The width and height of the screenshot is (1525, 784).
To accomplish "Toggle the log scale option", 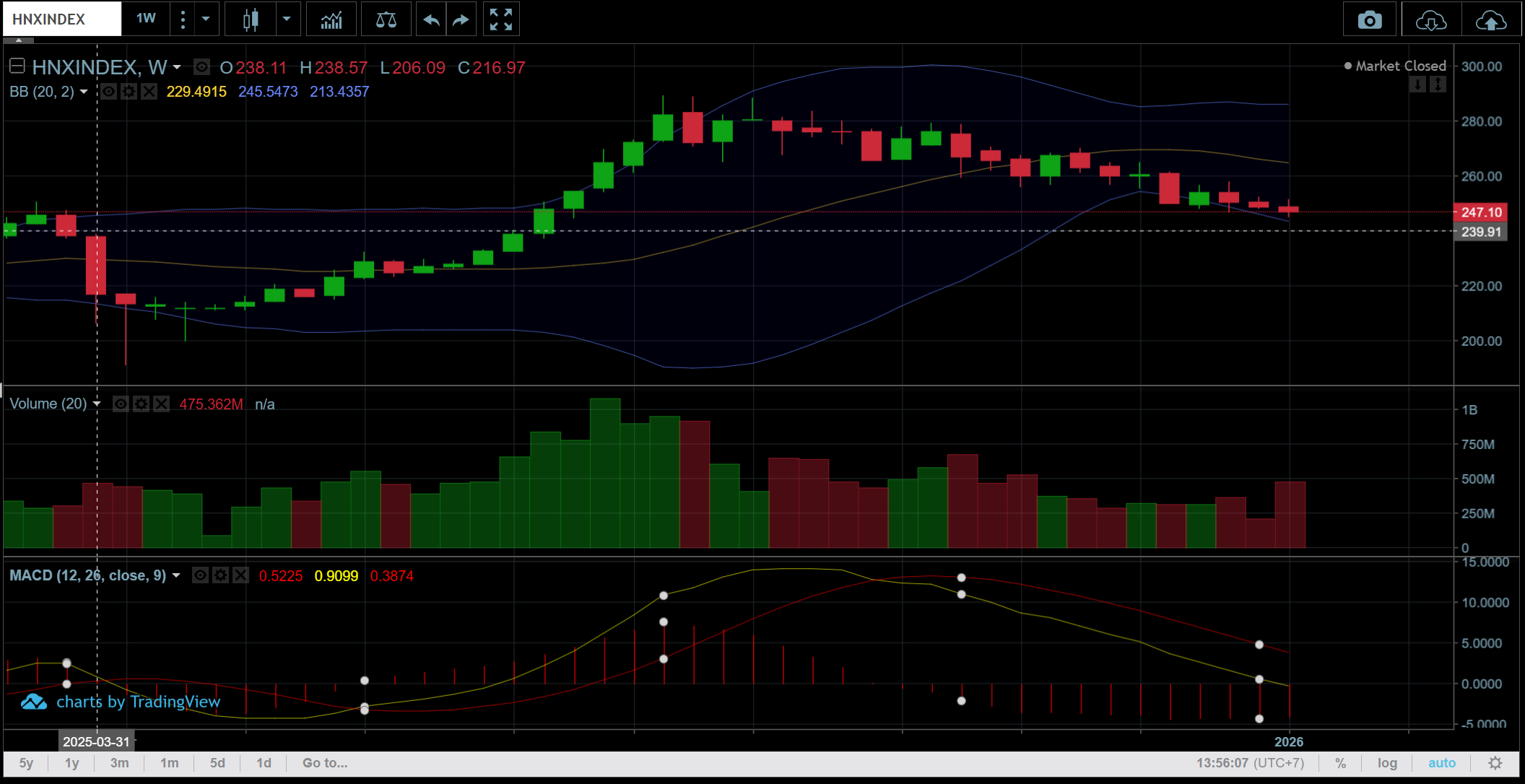I will tap(1387, 763).
